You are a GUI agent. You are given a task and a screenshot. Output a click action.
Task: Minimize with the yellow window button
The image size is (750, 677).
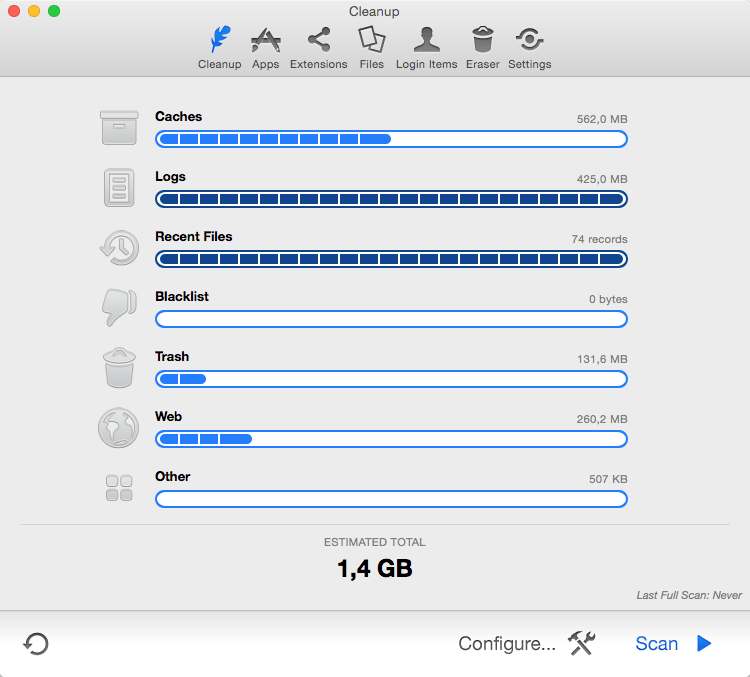pyautogui.click(x=34, y=11)
